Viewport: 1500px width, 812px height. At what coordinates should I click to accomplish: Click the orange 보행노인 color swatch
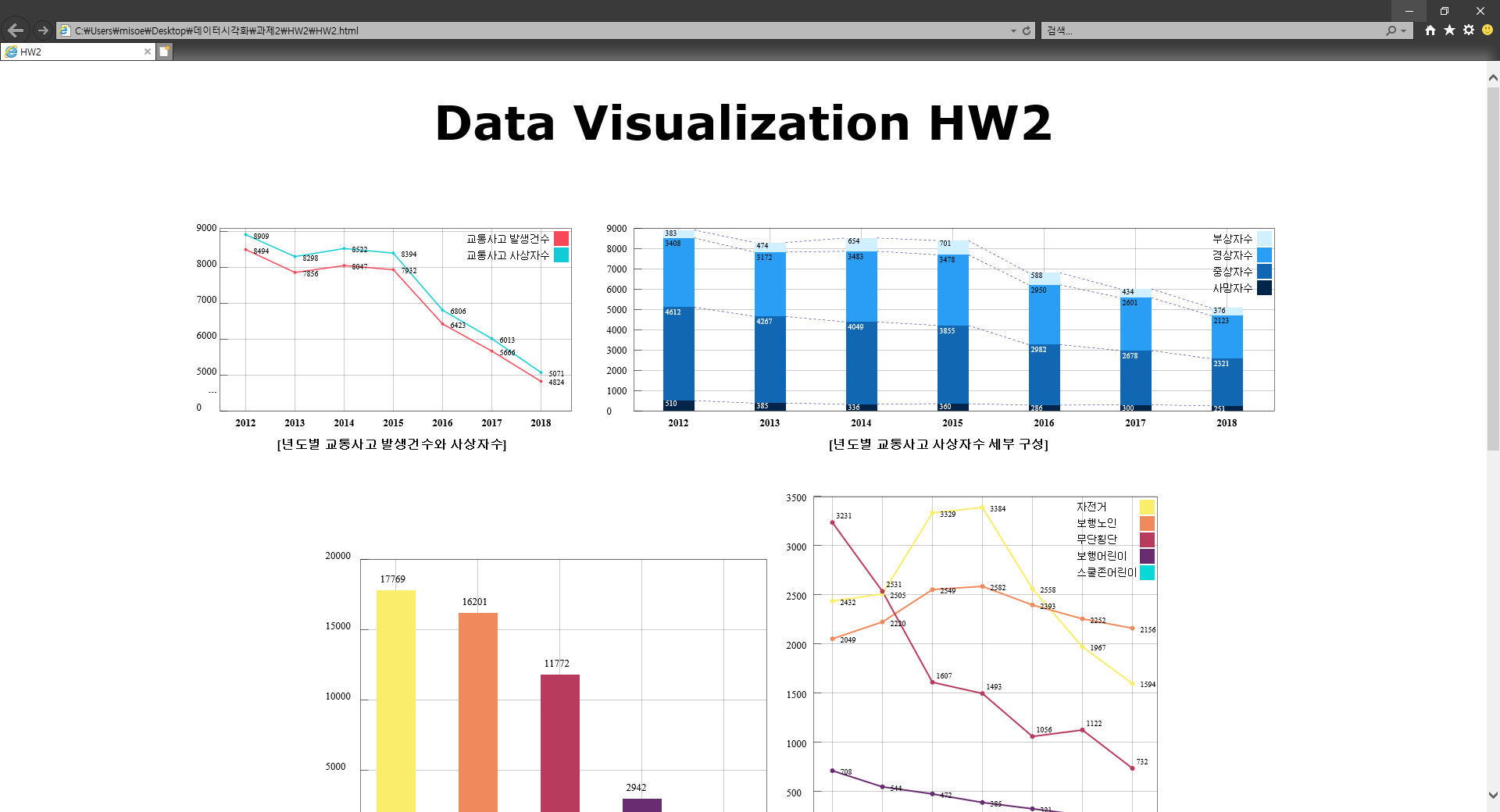[1146, 522]
